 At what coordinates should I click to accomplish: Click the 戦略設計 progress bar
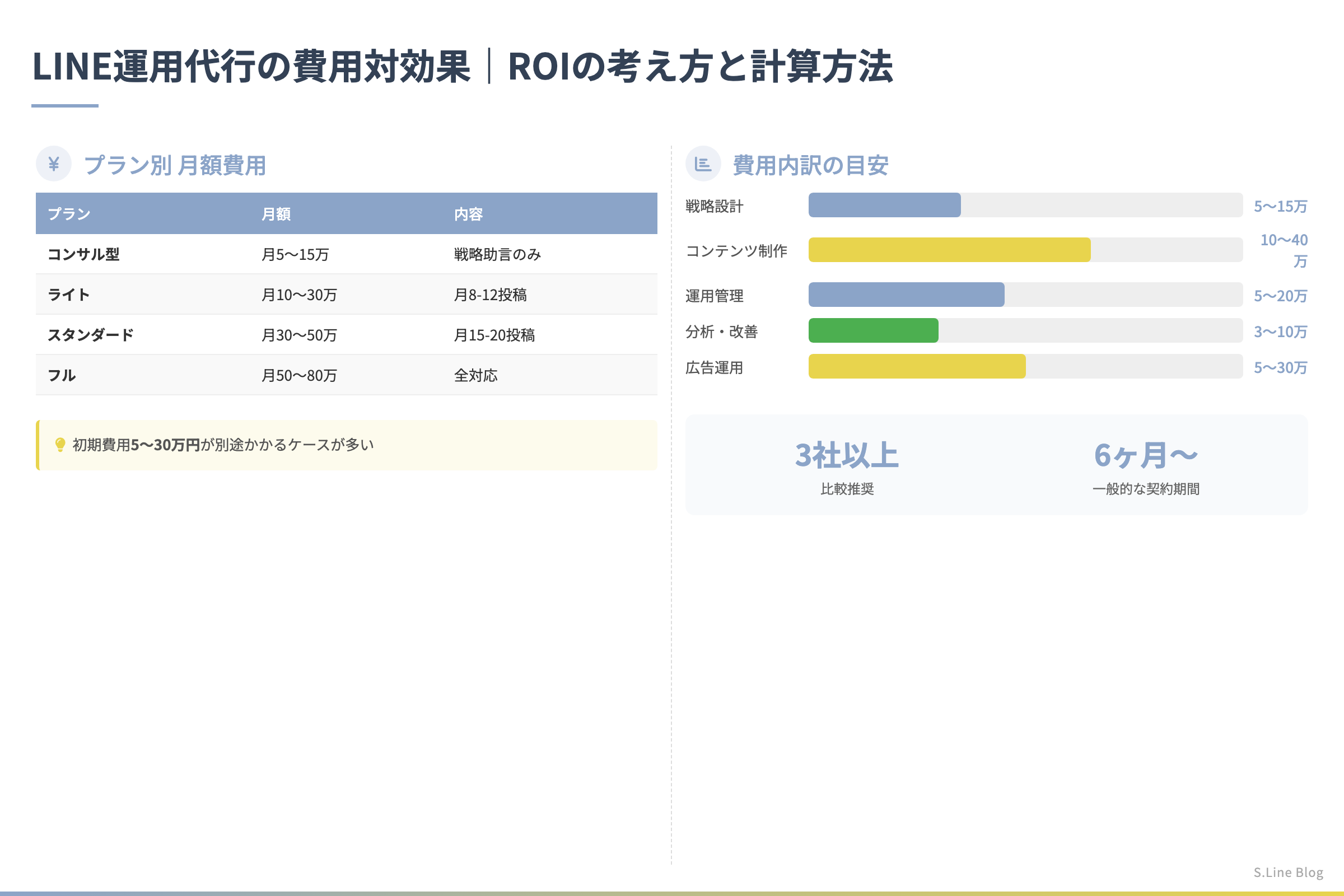[x=1025, y=205]
